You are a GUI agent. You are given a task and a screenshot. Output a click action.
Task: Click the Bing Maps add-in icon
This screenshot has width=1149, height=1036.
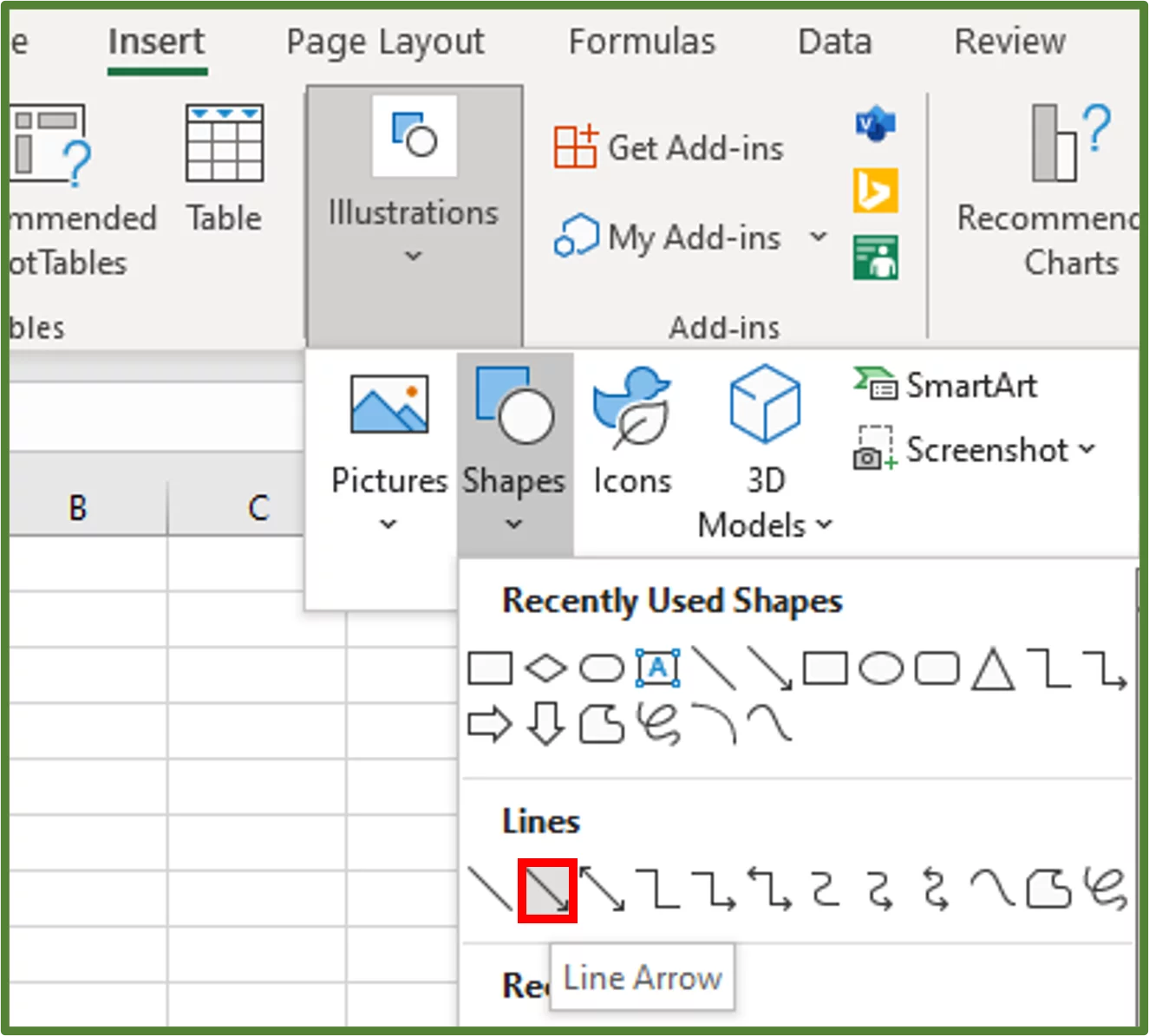(x=875, y=191)
